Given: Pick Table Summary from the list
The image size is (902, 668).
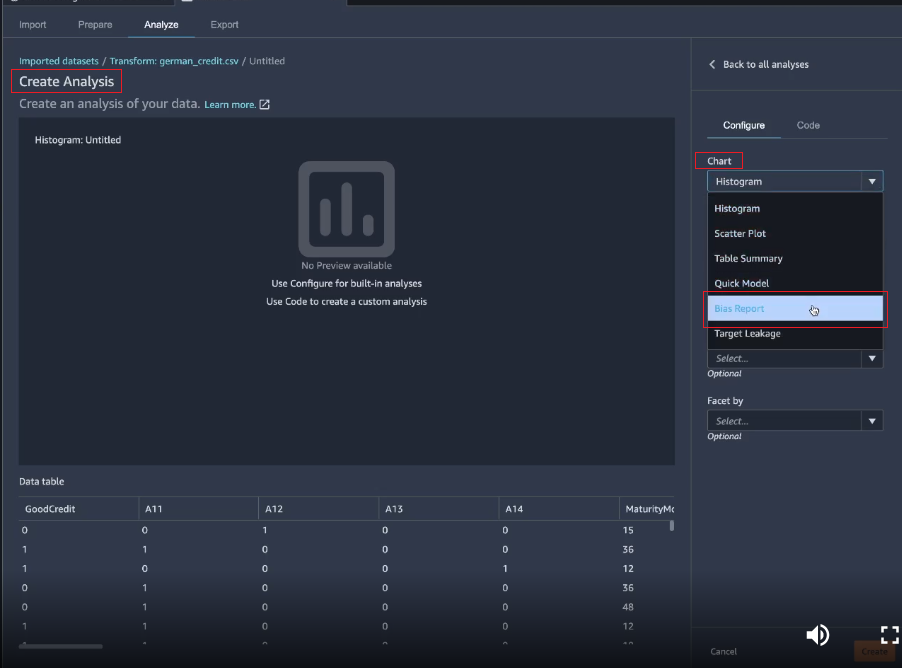Looking at the screenshot, I should coord(748,258).
